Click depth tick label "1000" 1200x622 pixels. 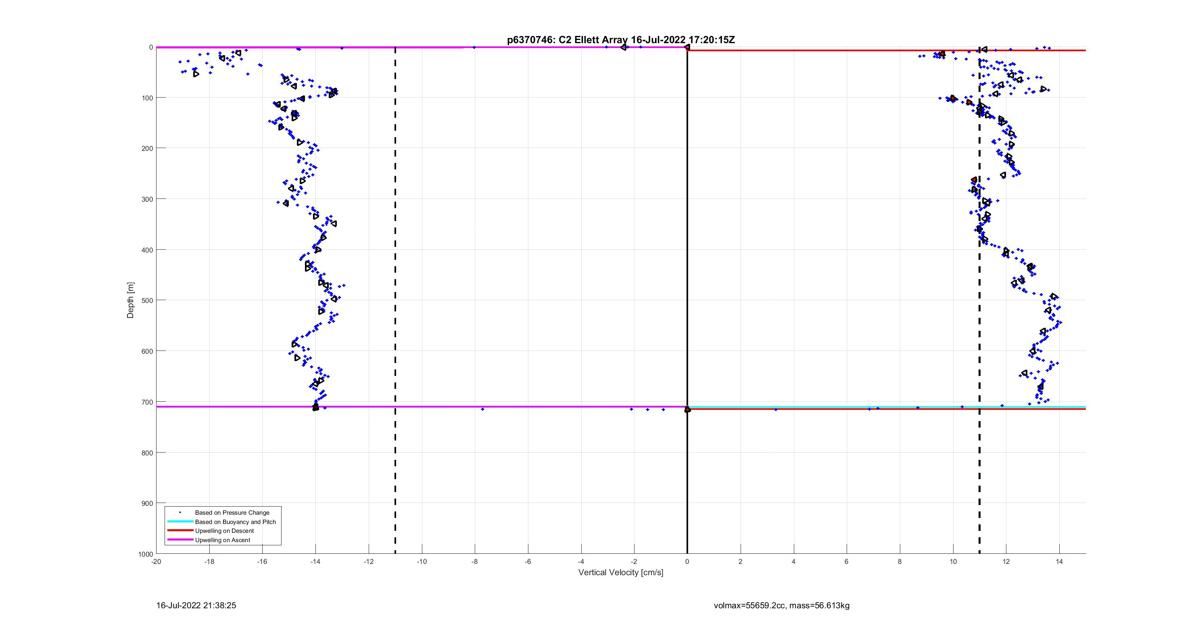[x=145, y=554]
